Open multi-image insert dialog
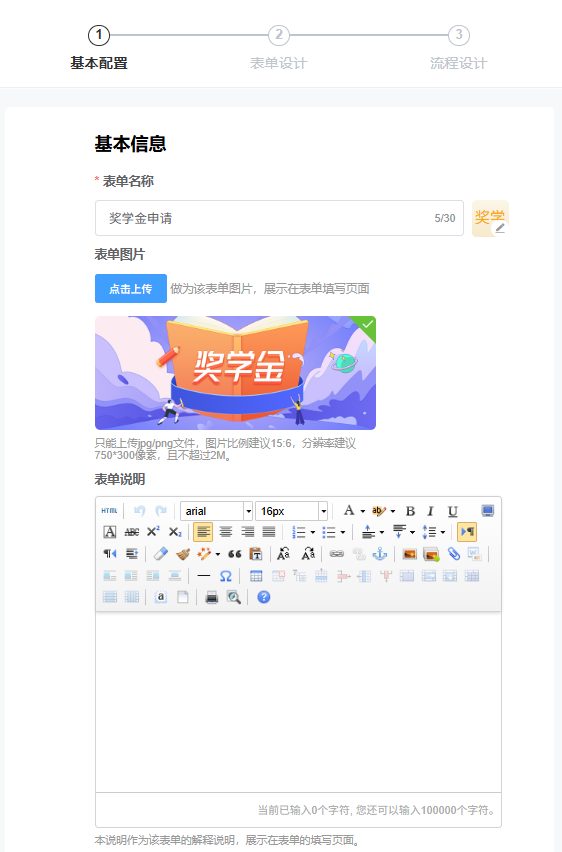Viewport: 562px width, 852px height. click(x=431, y=554)
